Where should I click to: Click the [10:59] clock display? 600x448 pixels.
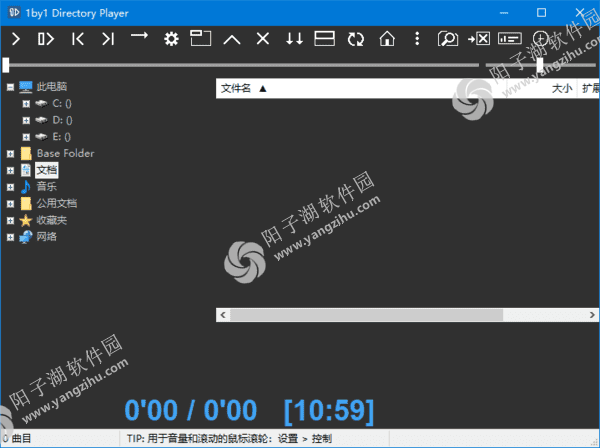(x=329, y=411)
